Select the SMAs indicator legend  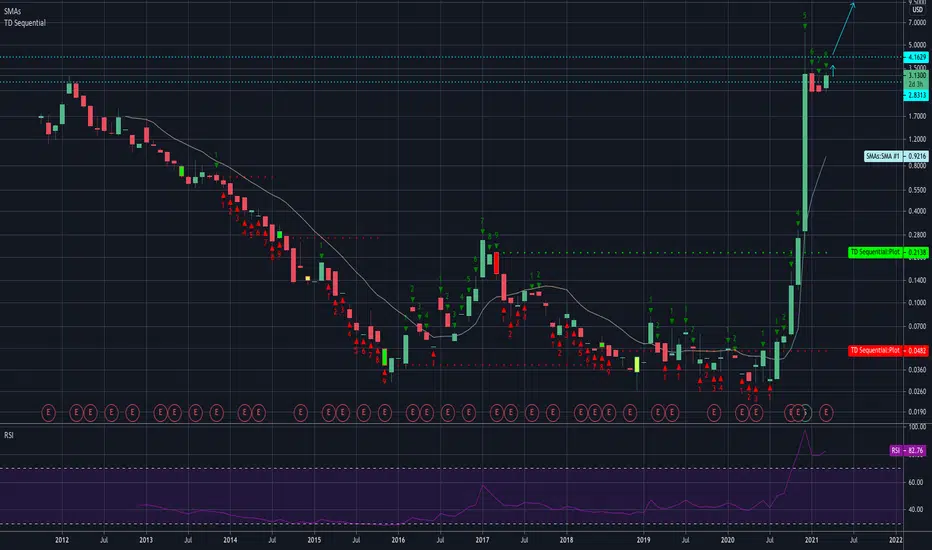(x=12, y=11)
